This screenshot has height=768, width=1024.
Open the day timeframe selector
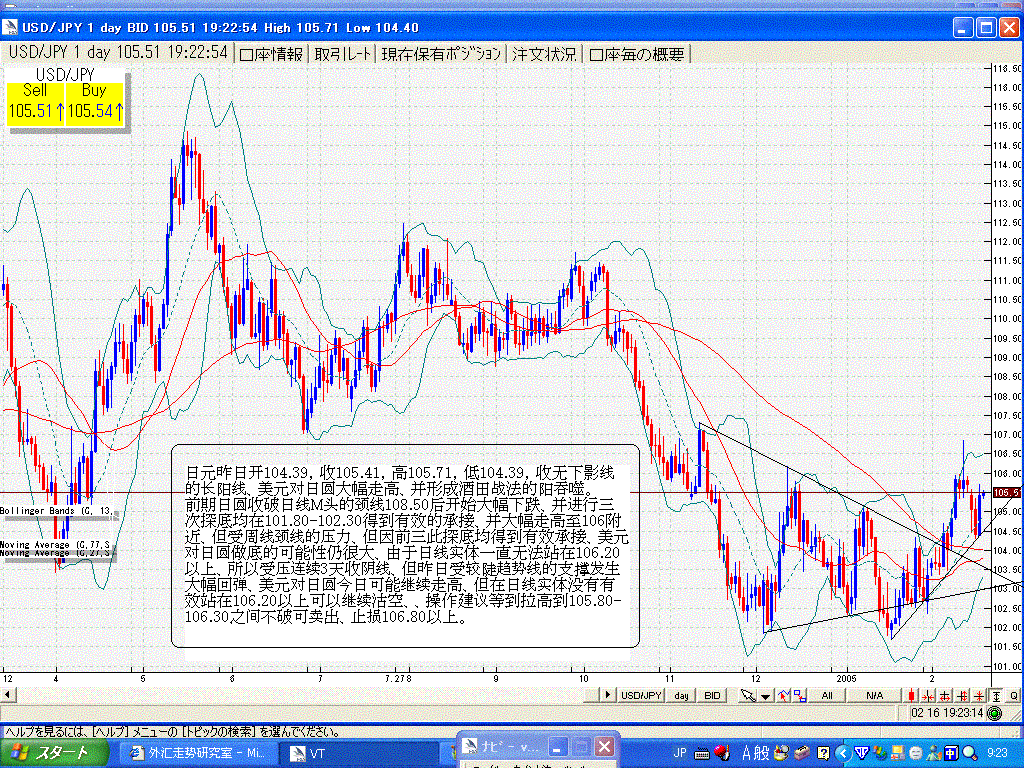tap(680, 696)
